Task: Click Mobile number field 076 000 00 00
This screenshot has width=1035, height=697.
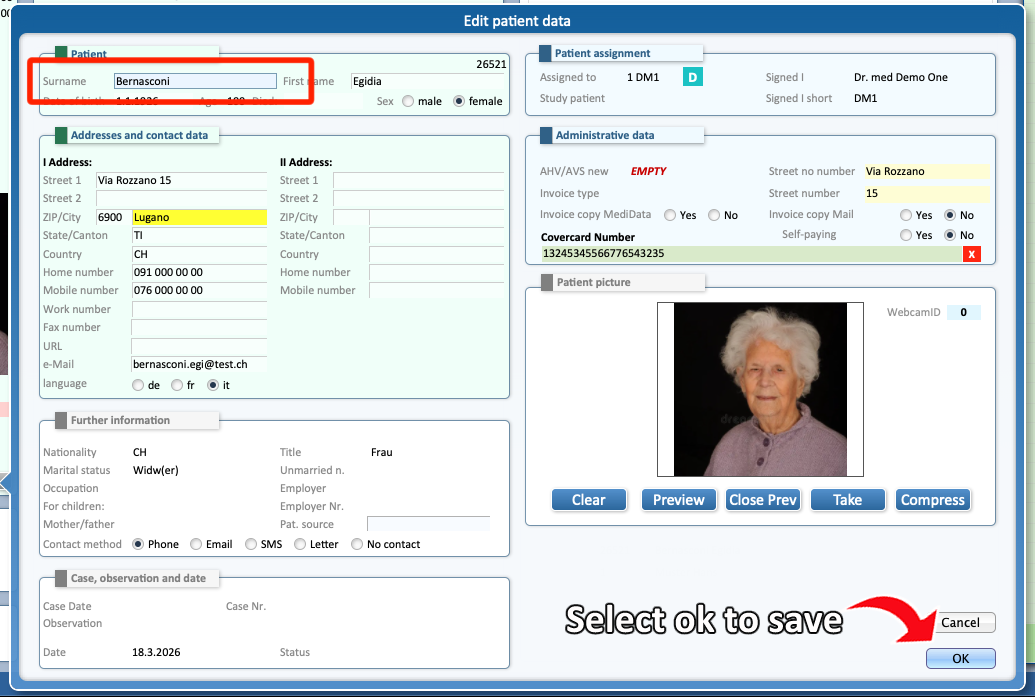Action: pos(199,290)
